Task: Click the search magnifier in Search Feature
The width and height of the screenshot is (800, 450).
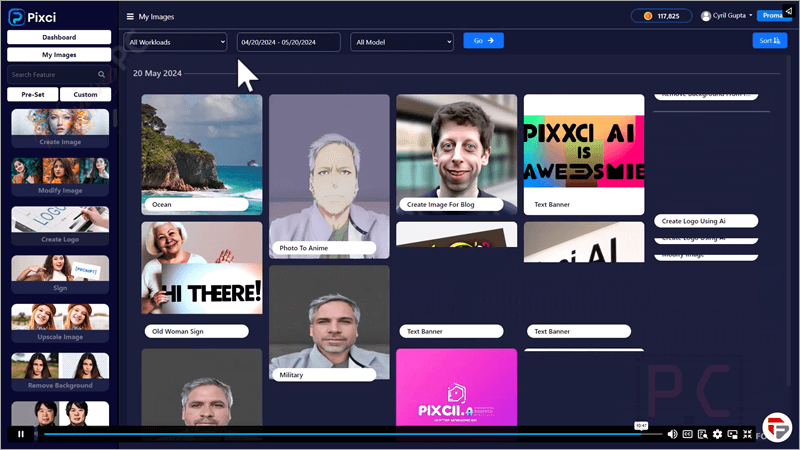Action: [x=102, y=74]
